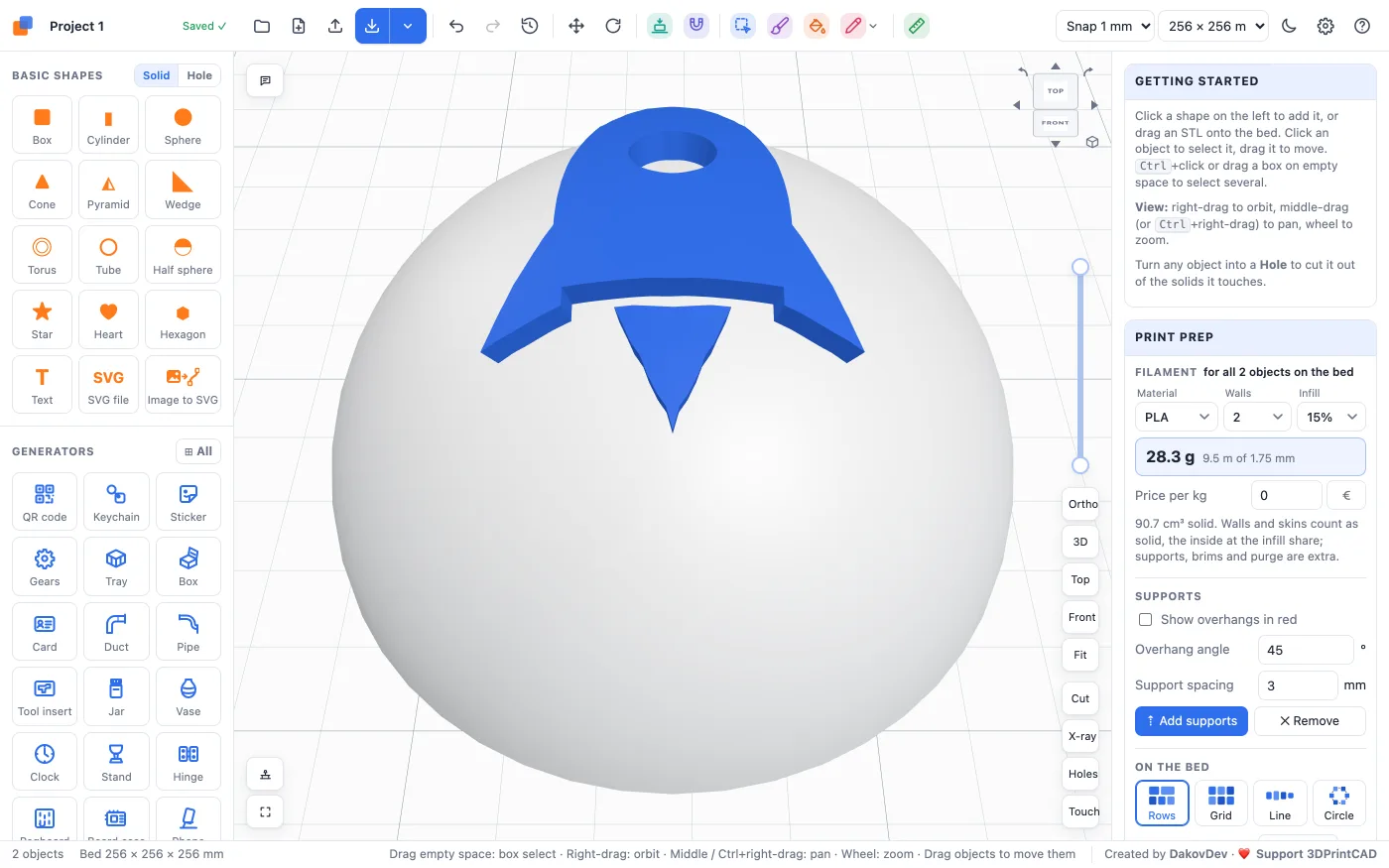Expand the download options arrow

tap(408, 26)
